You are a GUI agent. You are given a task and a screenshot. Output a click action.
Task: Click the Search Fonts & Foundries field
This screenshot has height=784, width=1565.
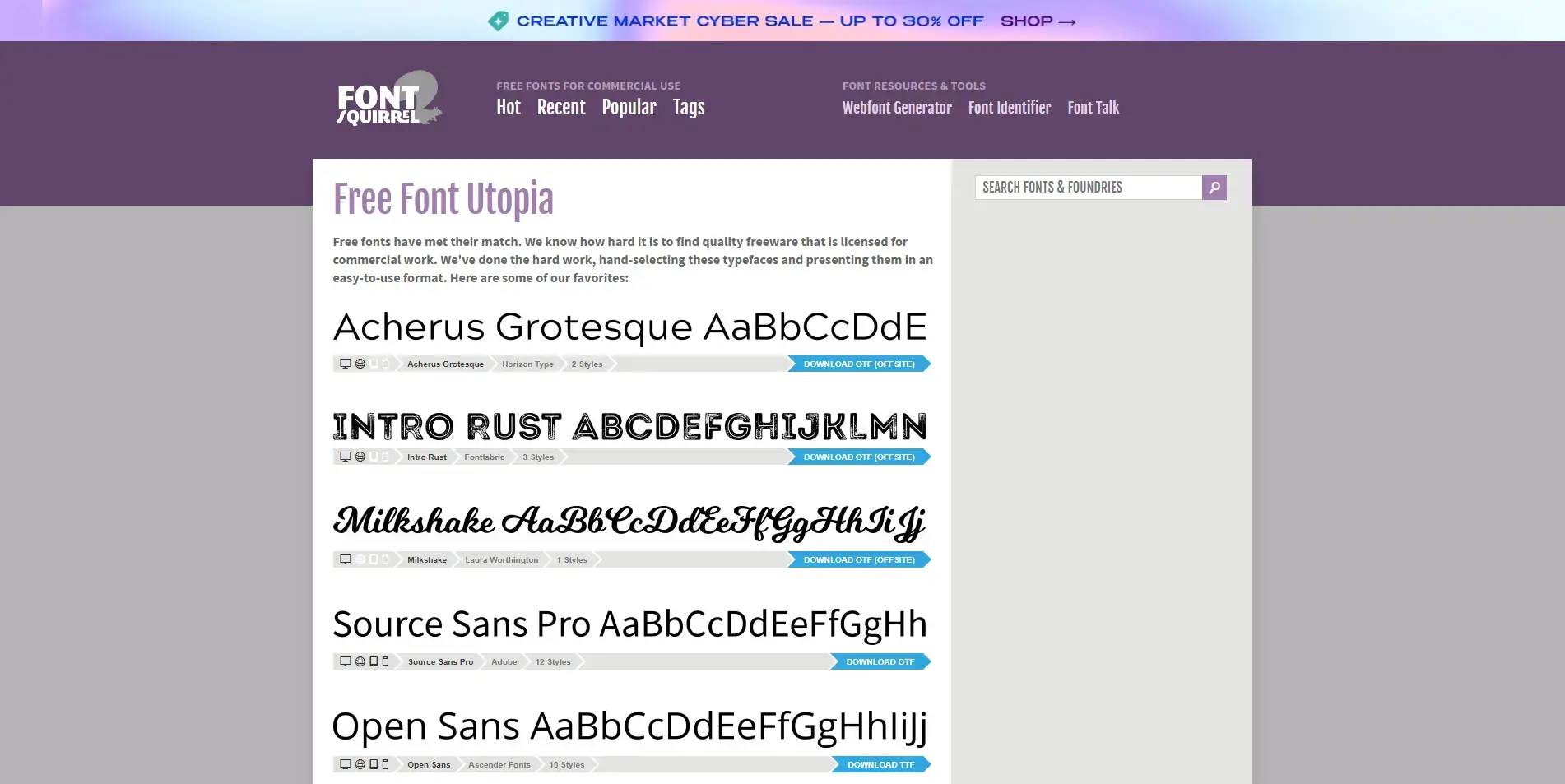click(1089, 188)
